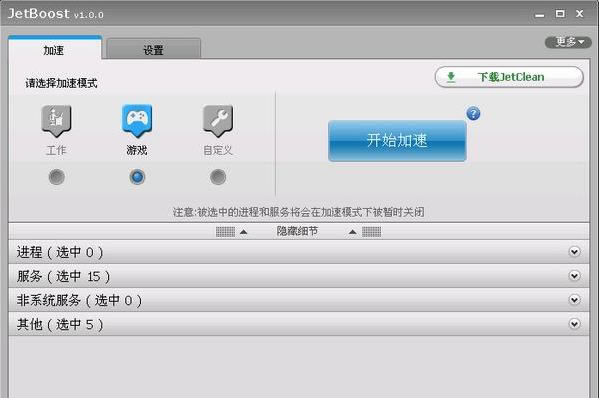The image size is (599, 398).
Task: Expand the 非系统服务 (选中 0) section chevron
Action: click(574, 300)
